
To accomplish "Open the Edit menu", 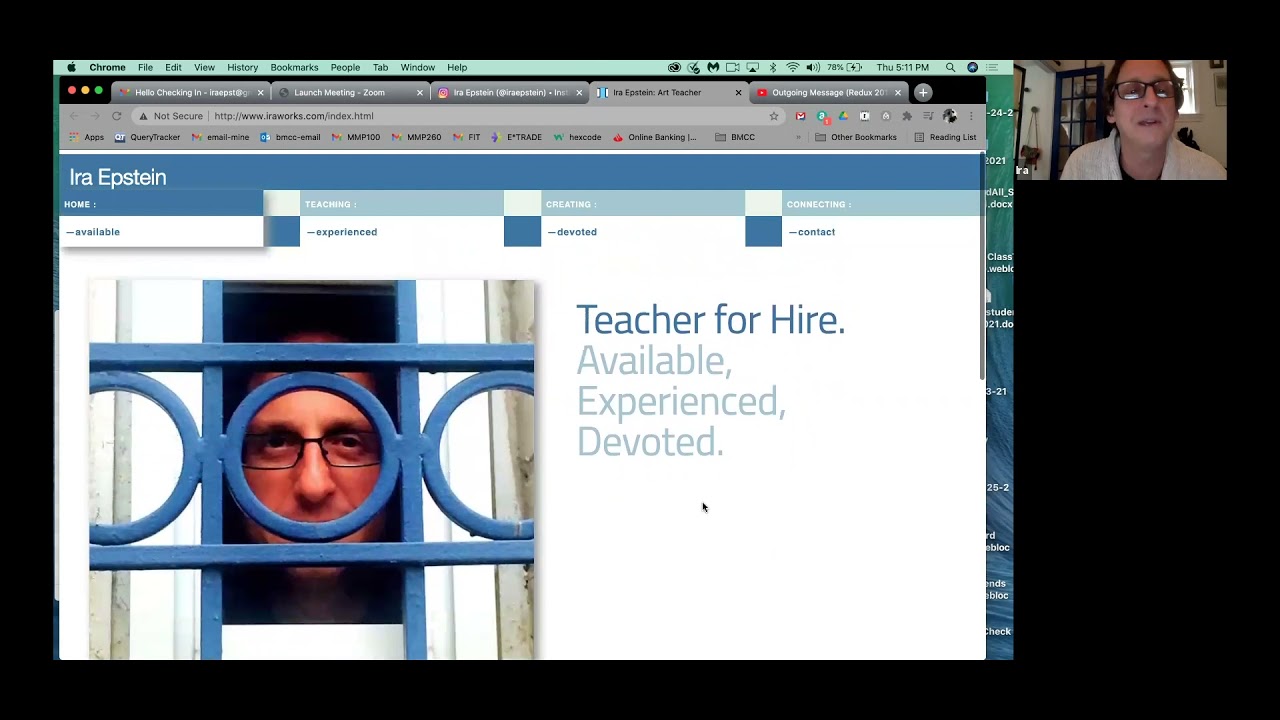I will [x=173, y=68].
